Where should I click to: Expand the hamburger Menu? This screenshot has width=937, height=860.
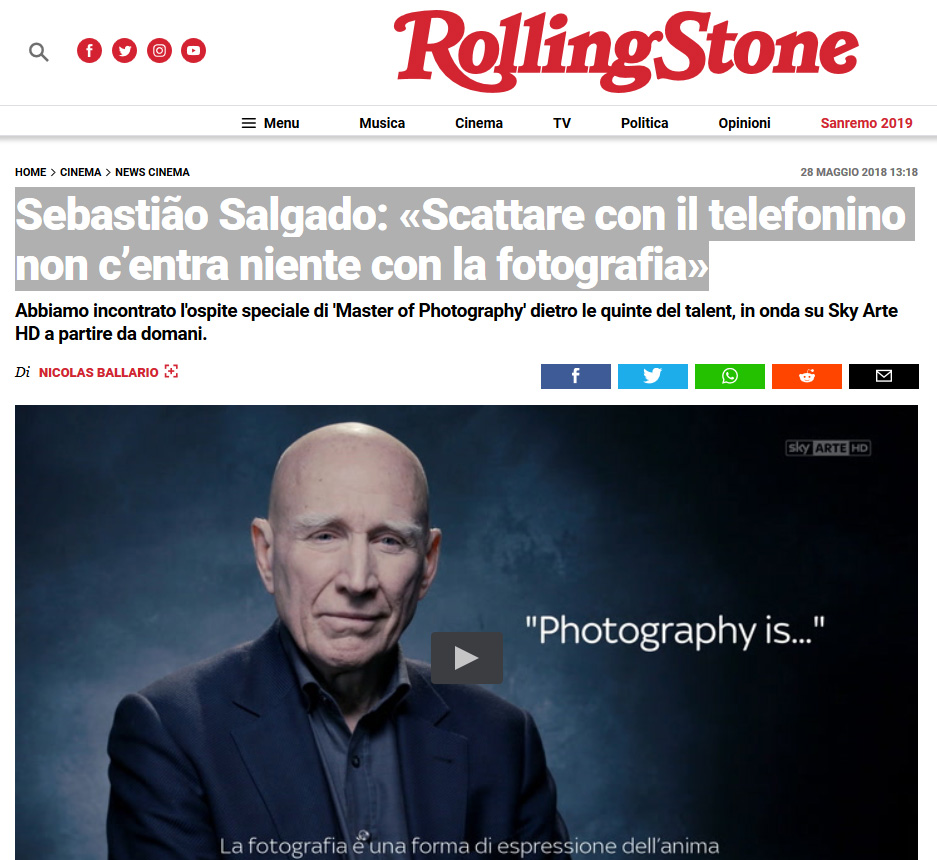270,123
